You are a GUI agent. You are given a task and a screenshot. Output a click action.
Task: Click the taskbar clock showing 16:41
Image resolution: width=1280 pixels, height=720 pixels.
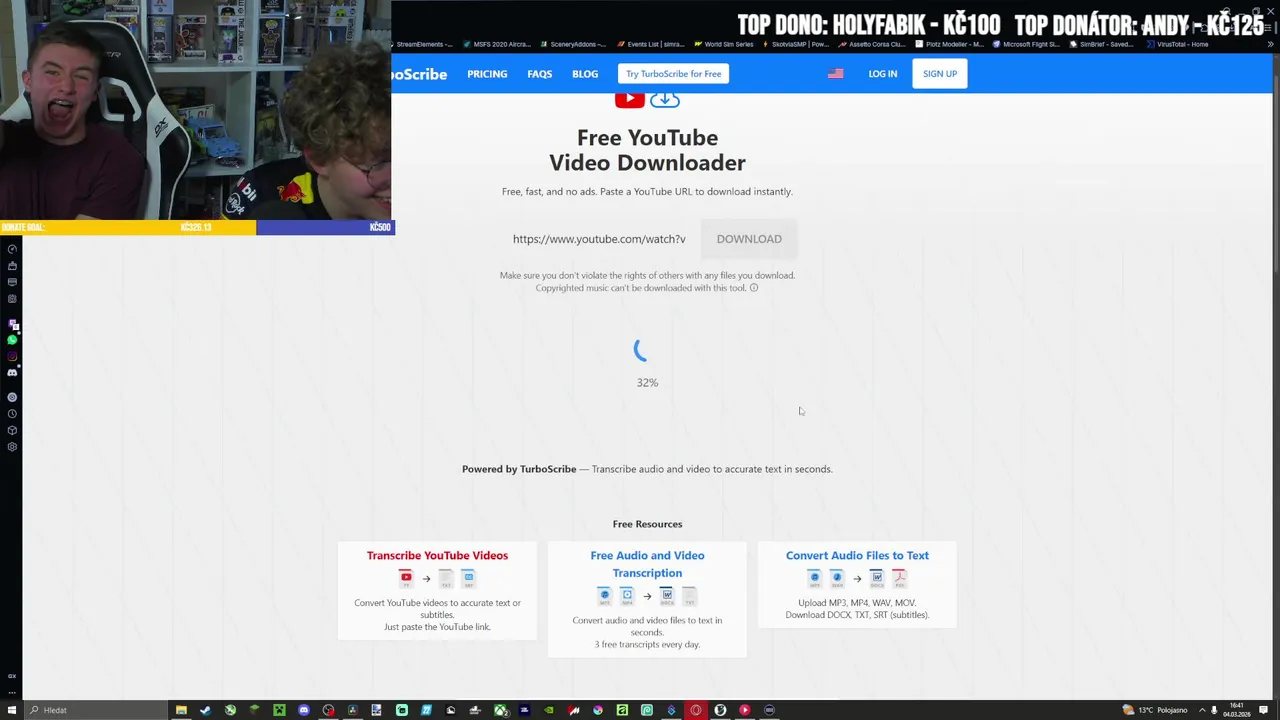click(1237, 710)
